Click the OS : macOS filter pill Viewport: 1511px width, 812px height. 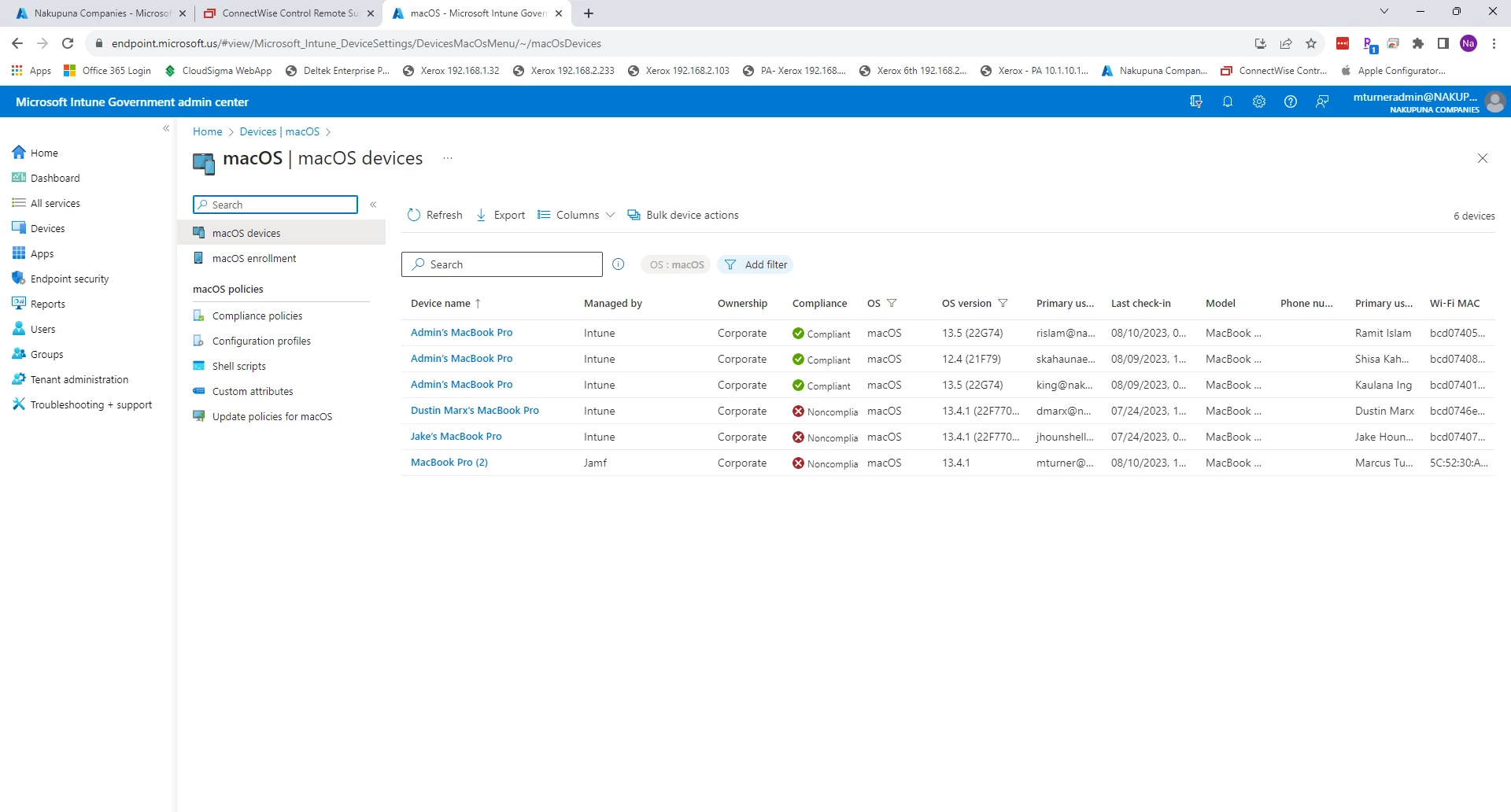coord(676,264)
